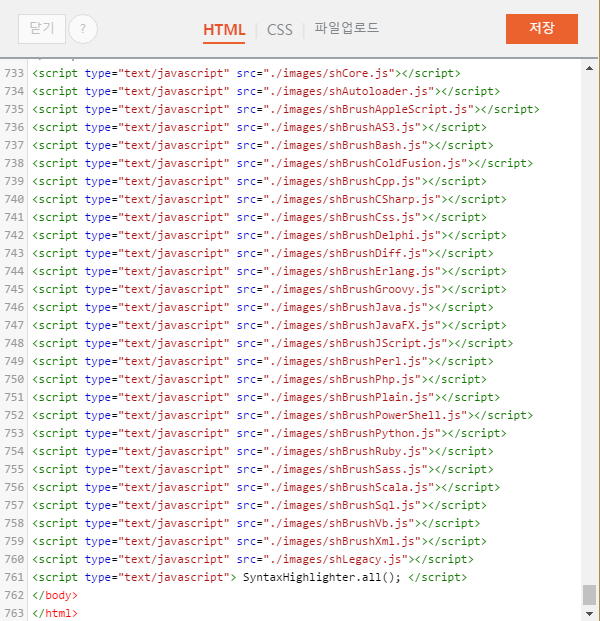The image size is (600, 621).
Task: Click on shBrushCpp.js line
Action: click(259, 181)
